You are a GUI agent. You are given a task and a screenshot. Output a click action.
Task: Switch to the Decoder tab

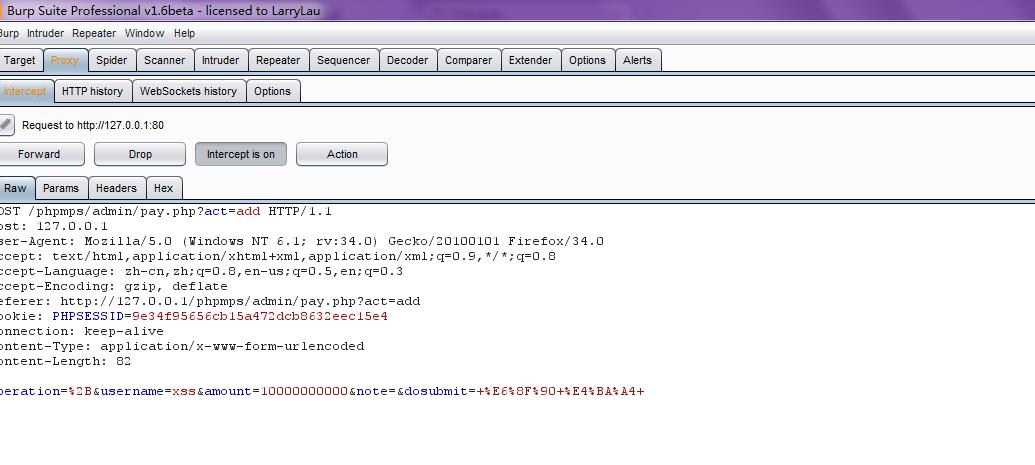(x=407, y=60)
